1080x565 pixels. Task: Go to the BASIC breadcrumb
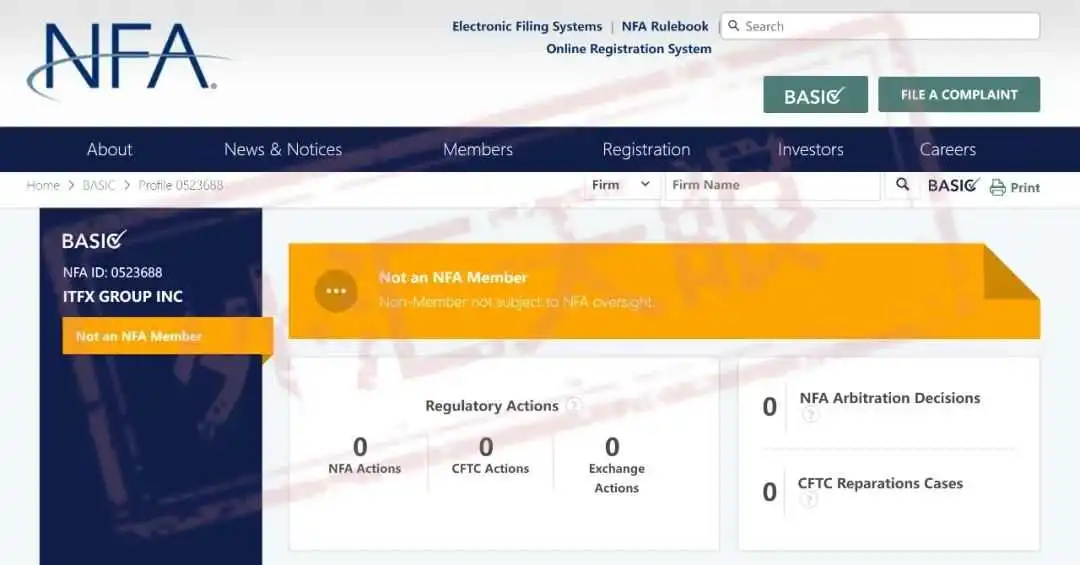pos(98,185)
